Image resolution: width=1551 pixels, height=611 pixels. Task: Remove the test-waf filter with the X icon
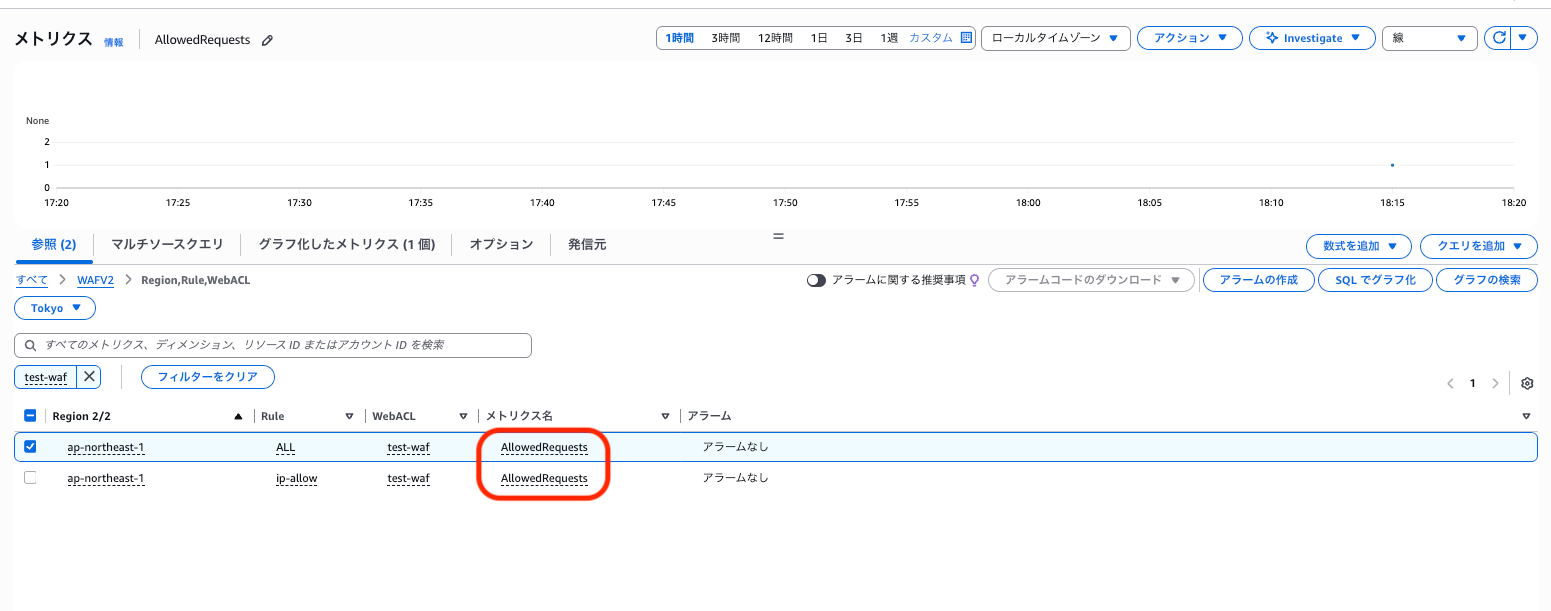89,377
